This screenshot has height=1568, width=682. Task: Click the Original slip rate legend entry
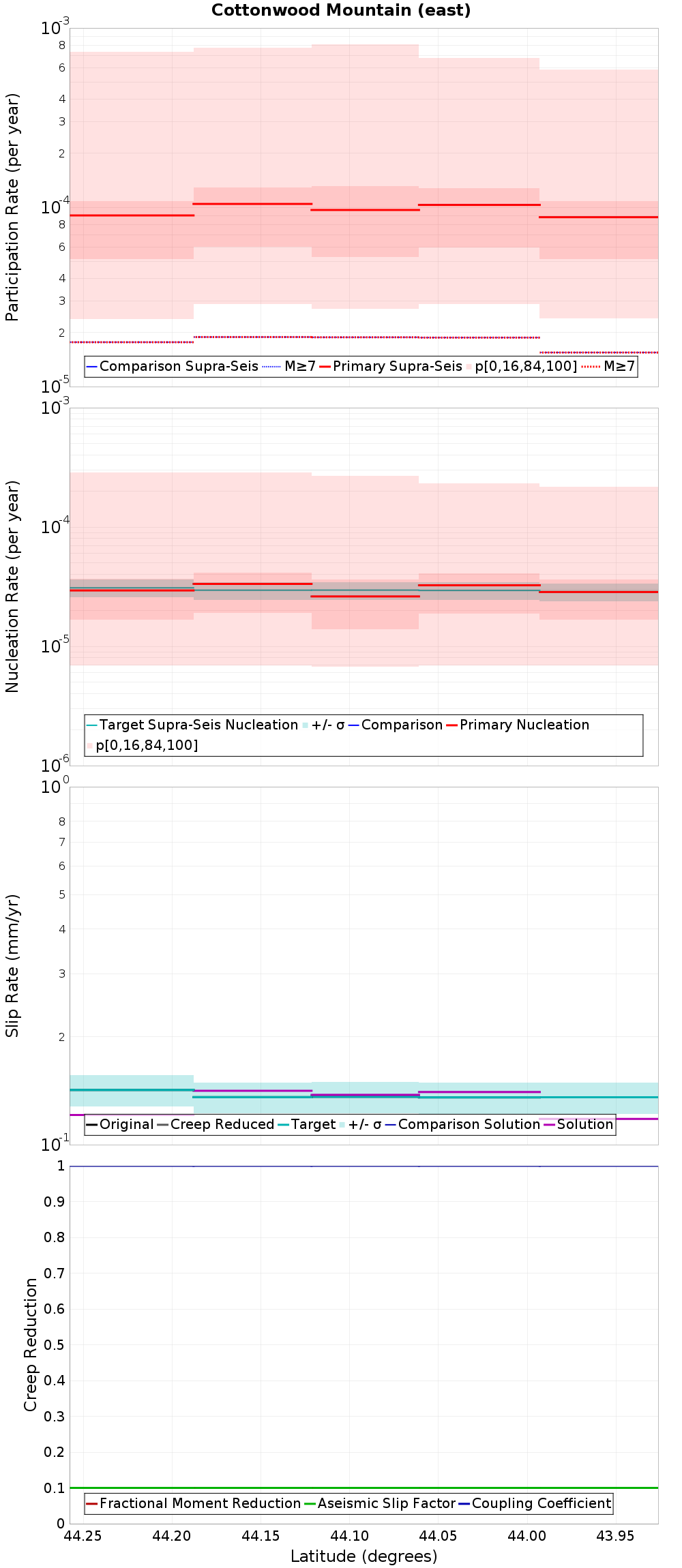click(120, 1124)
